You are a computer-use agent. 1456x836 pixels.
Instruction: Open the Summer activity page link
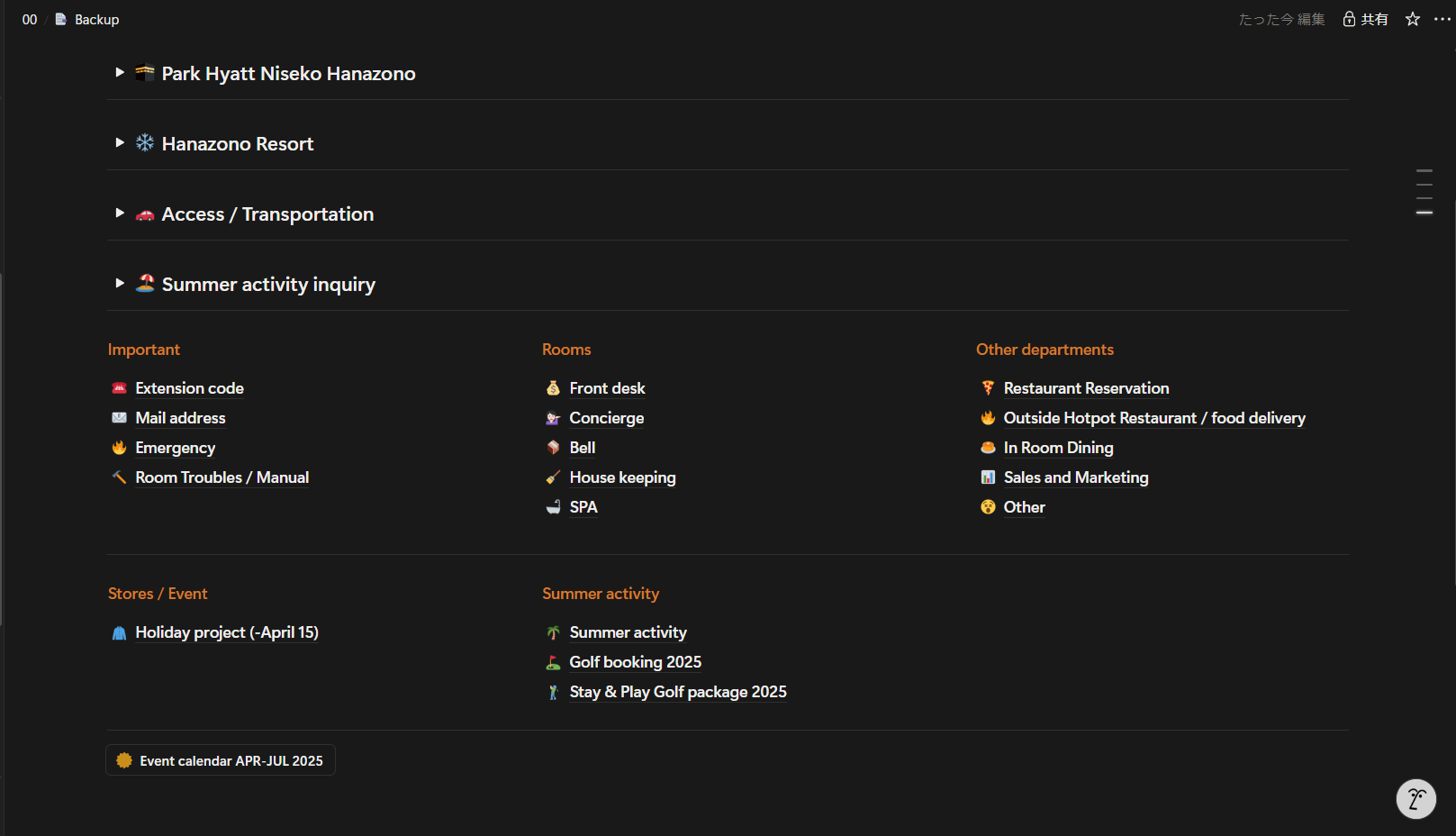[628, 632]
